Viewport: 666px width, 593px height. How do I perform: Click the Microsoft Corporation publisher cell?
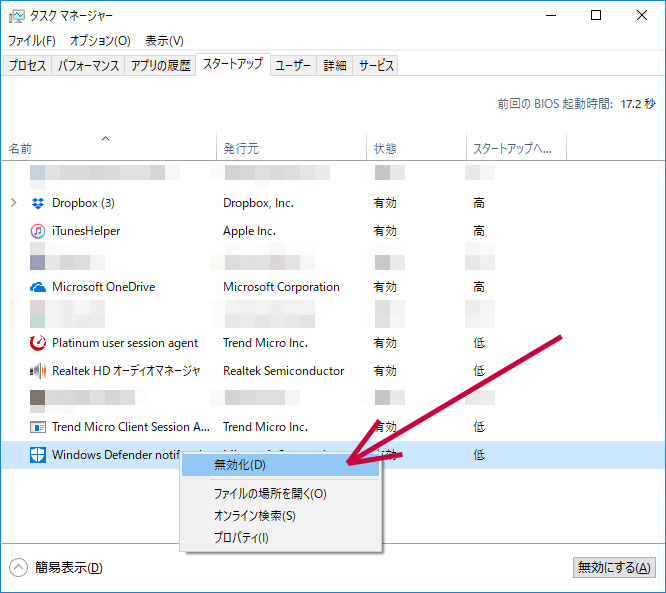281,287
